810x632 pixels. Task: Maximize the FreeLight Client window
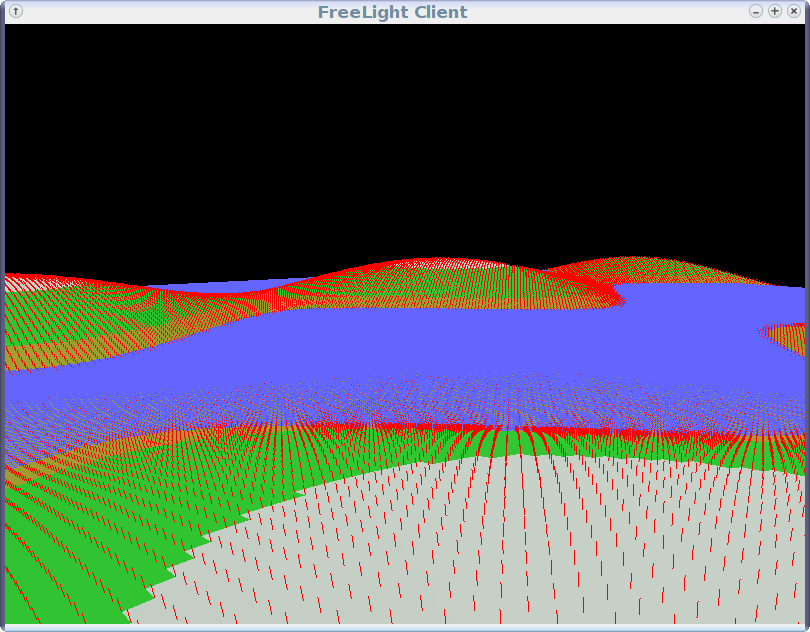[x=775, y=11]
